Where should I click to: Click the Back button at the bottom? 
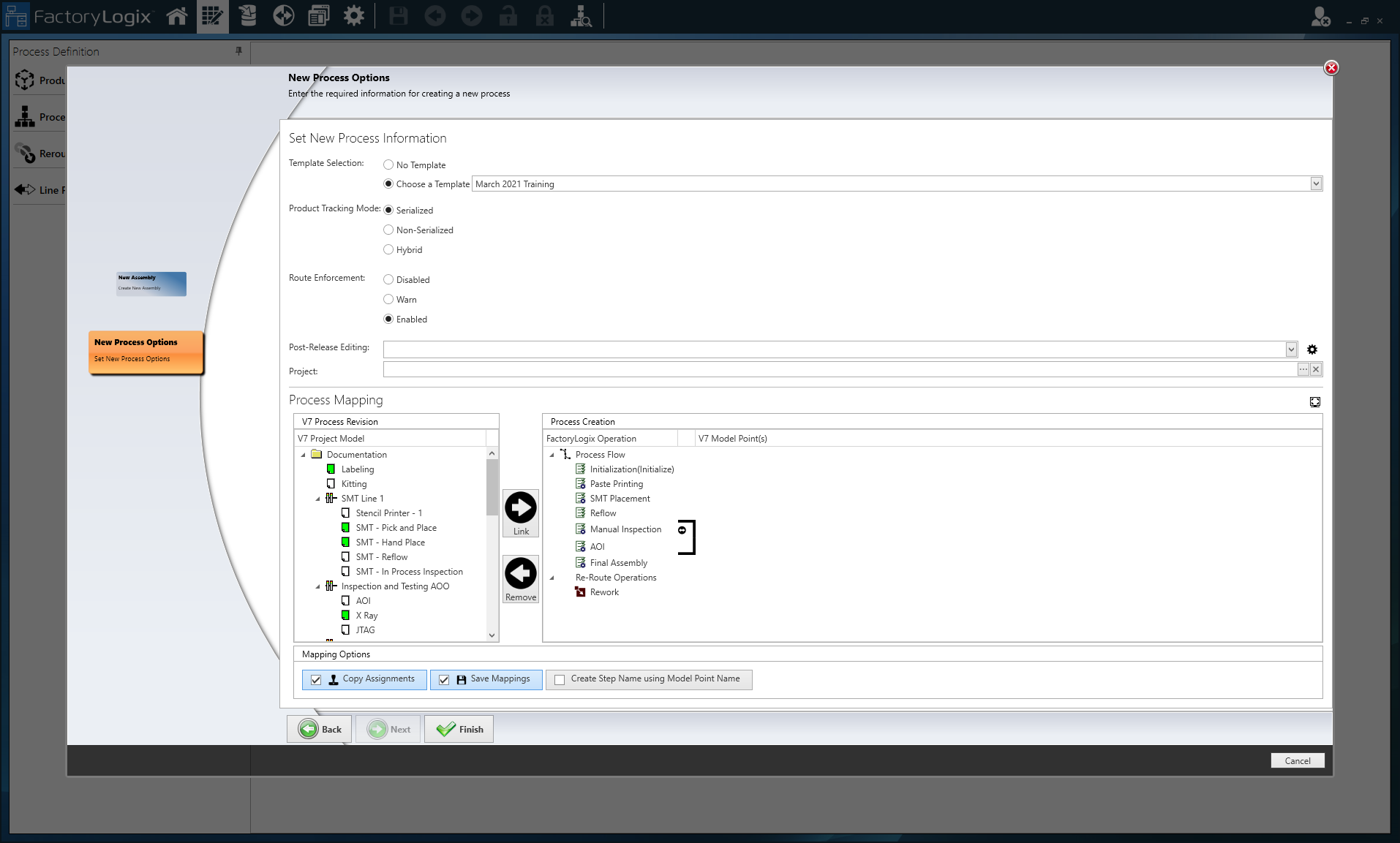pos(319,728)
